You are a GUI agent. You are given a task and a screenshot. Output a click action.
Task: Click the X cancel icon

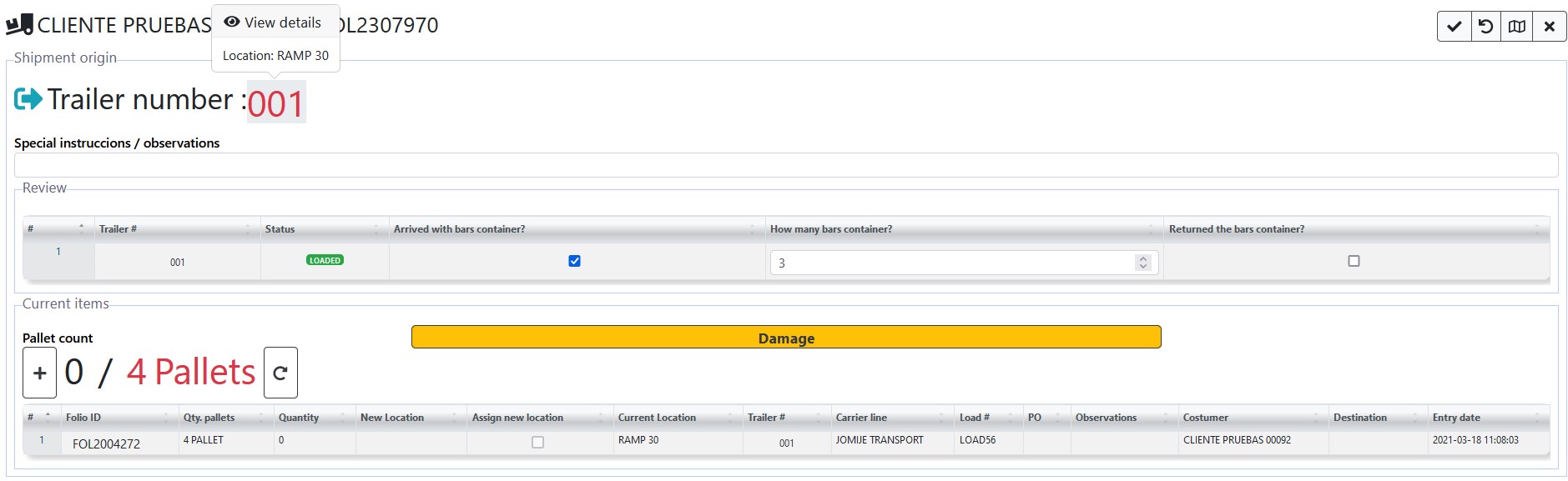point(1549,27)
